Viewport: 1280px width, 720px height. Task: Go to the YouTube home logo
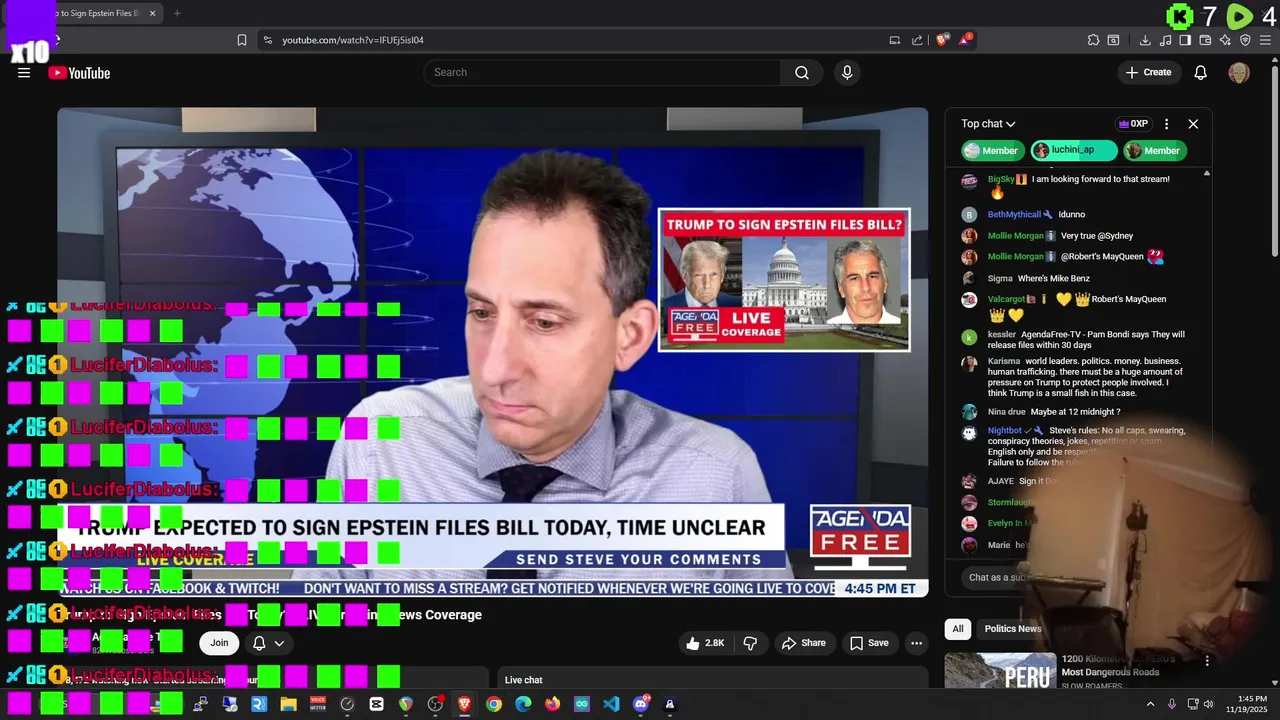pyautogui.click(x=79, y=73)
